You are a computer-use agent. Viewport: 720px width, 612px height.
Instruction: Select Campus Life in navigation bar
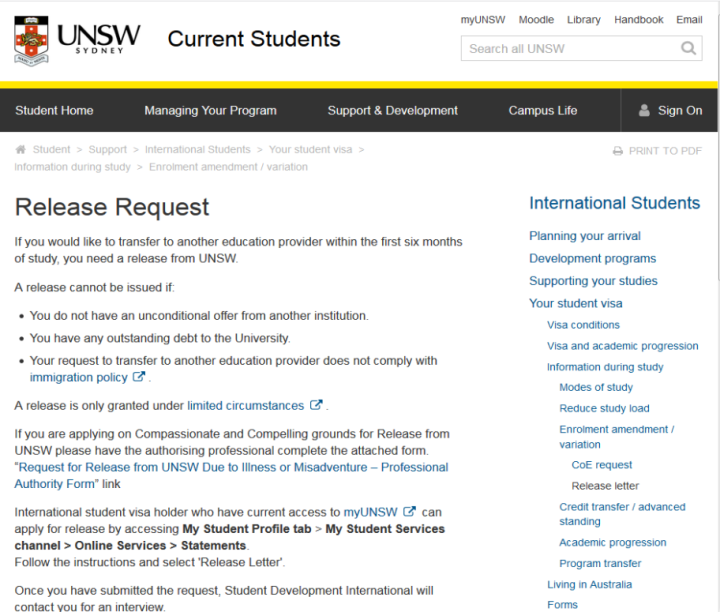pos(543,111)
